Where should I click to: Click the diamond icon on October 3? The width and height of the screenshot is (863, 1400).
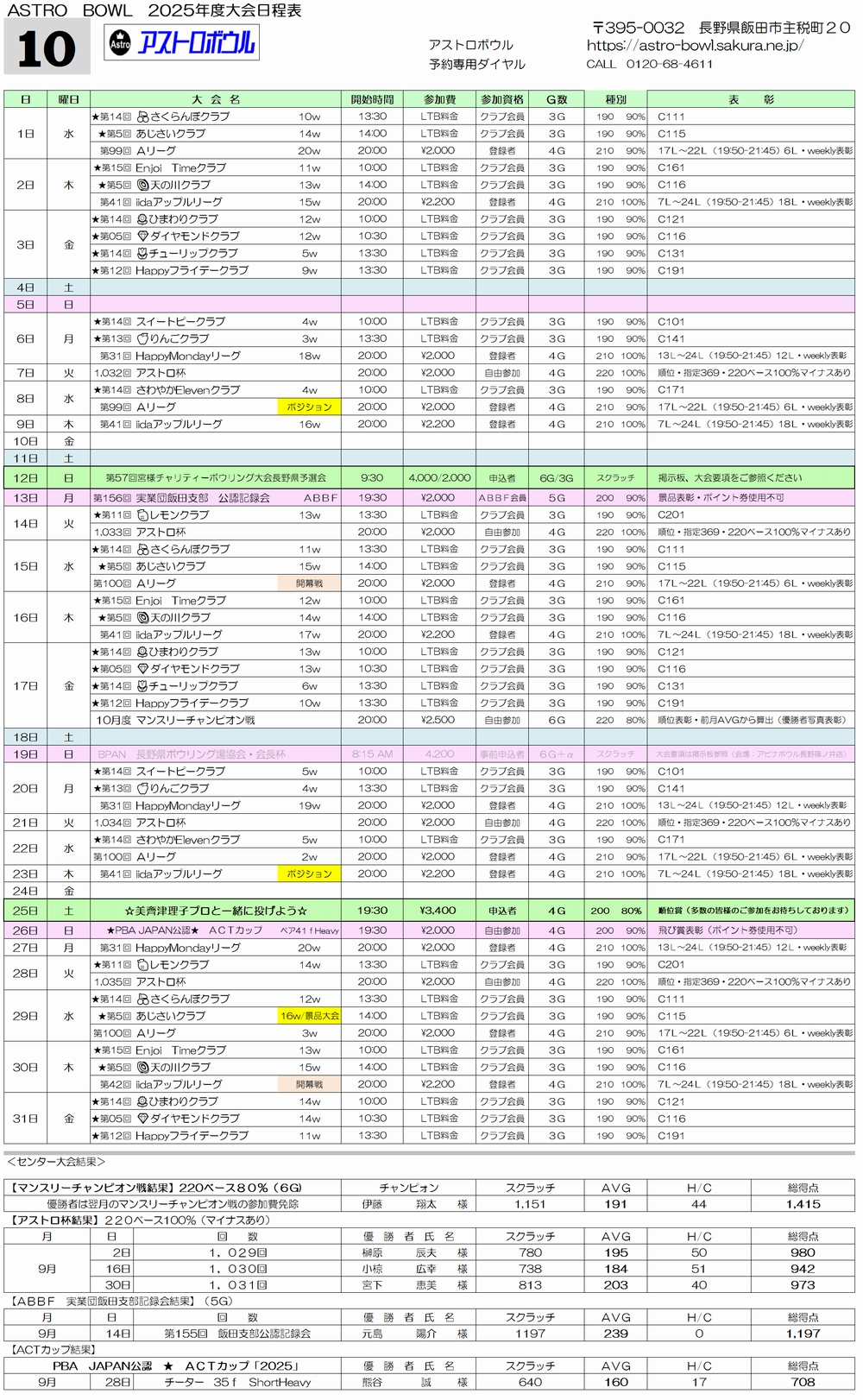(143, 236)
